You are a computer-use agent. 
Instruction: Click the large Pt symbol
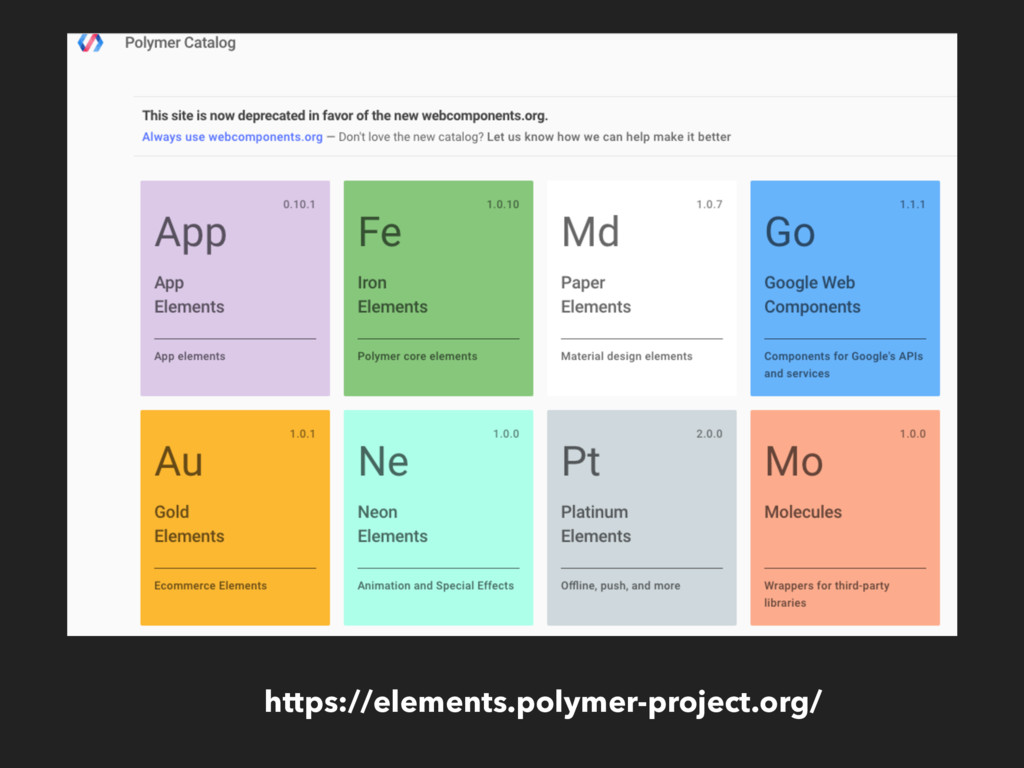coord(581,462)
